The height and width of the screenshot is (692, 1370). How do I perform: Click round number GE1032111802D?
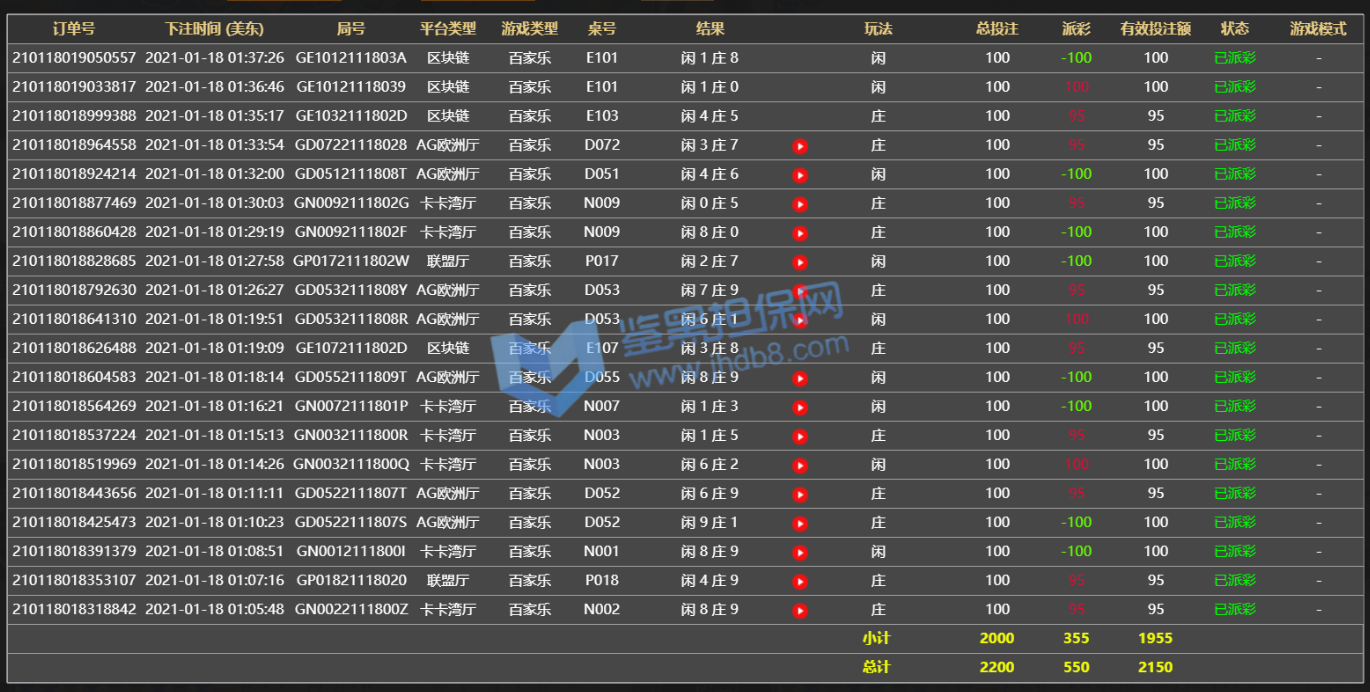(x=351, y=116)
